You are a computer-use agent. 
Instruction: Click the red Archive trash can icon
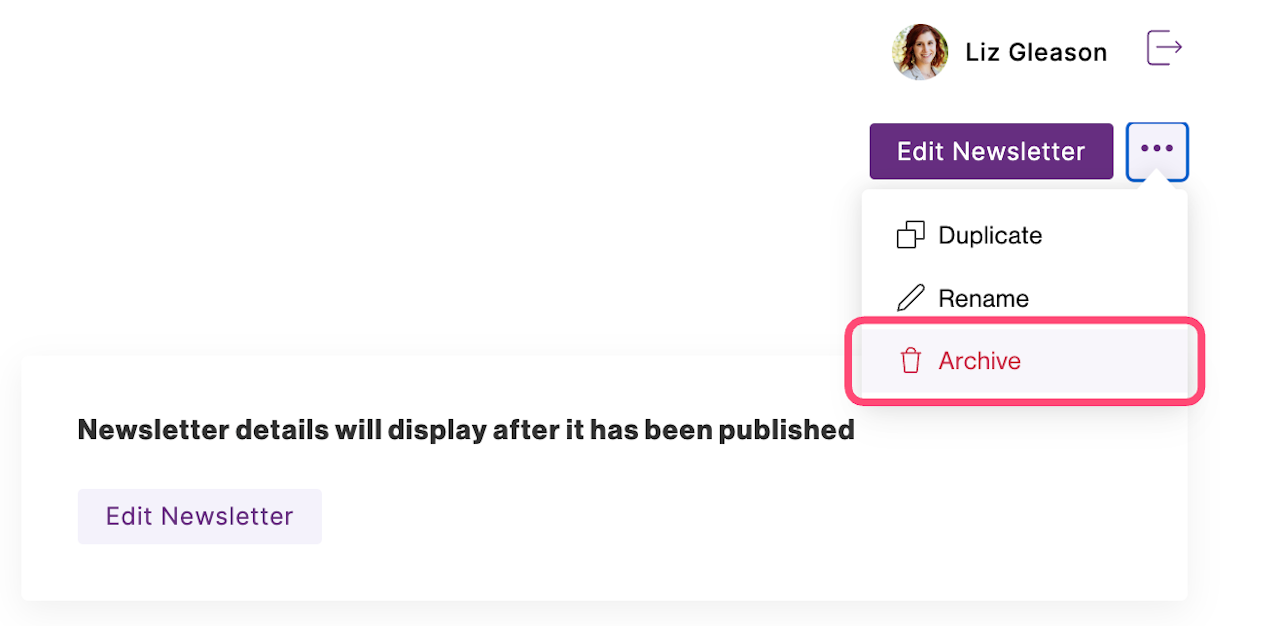tap(910, 361)
